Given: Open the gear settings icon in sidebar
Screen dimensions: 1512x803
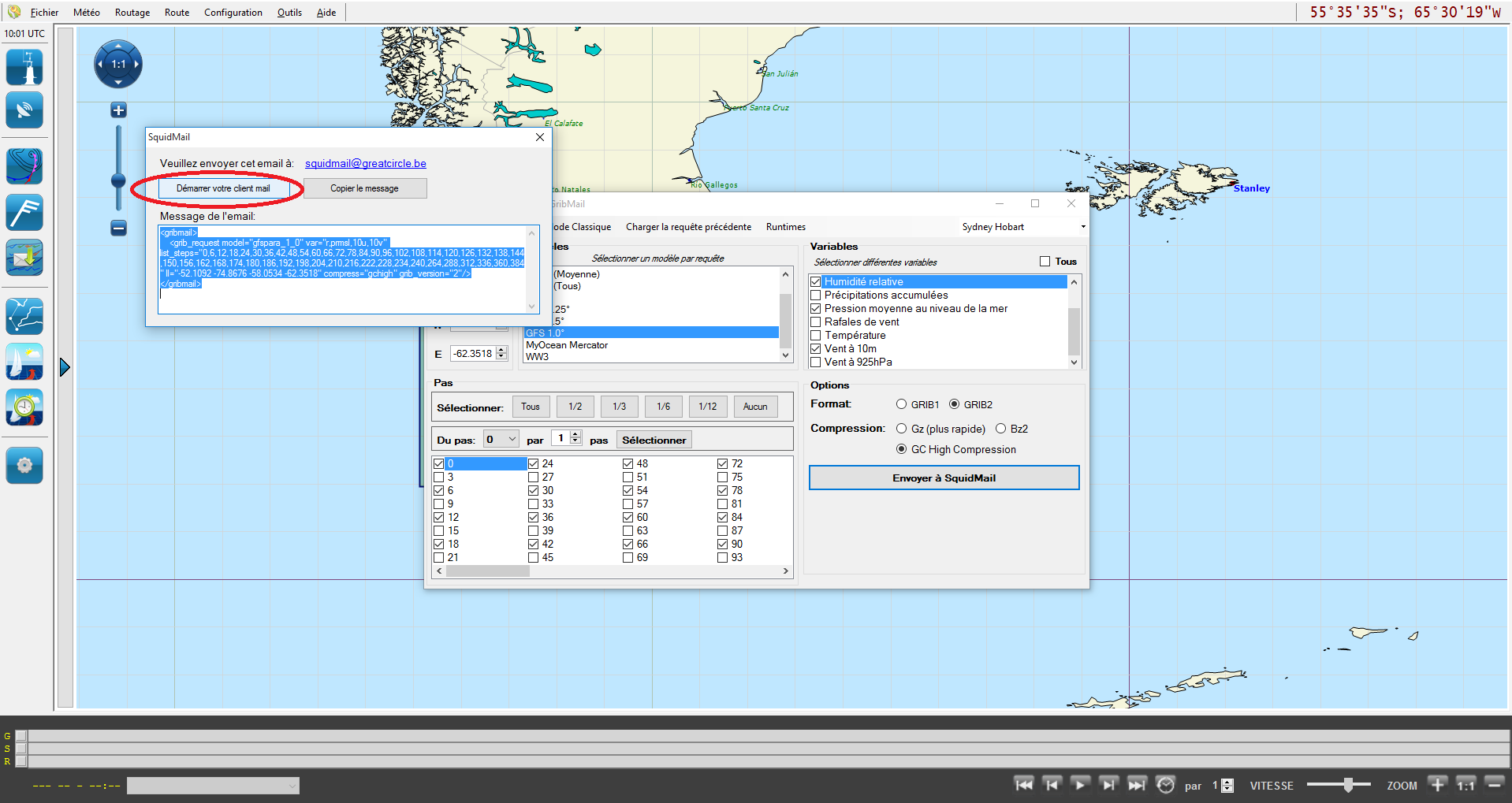Looking at the screenshot, I should (x=24, y=465).
